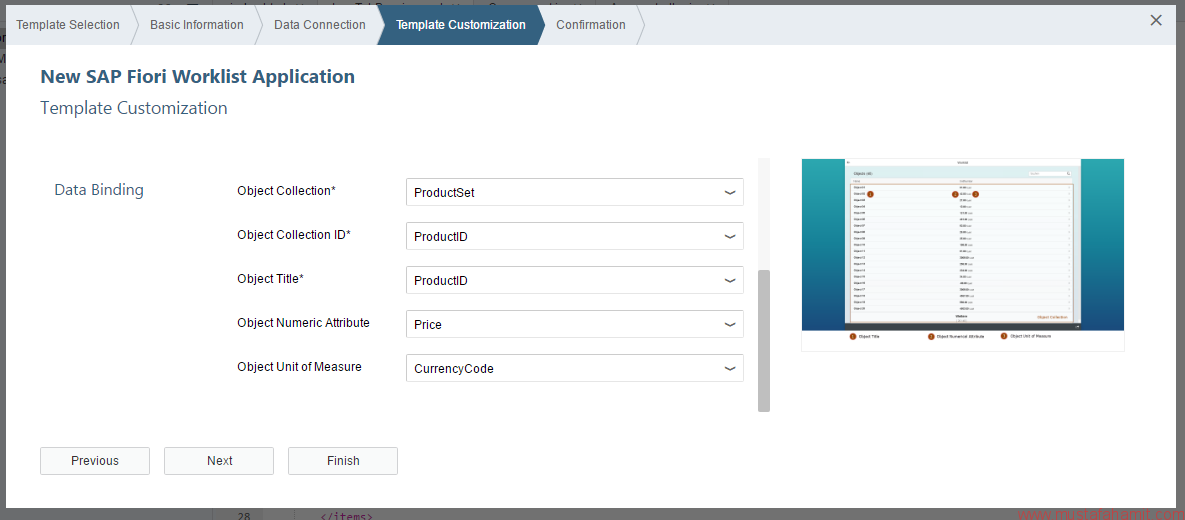Open the Object Collection ID dropdown arrow
Image resolution: width=1185 pixels, height=520 pixels.
pos(730,237)
